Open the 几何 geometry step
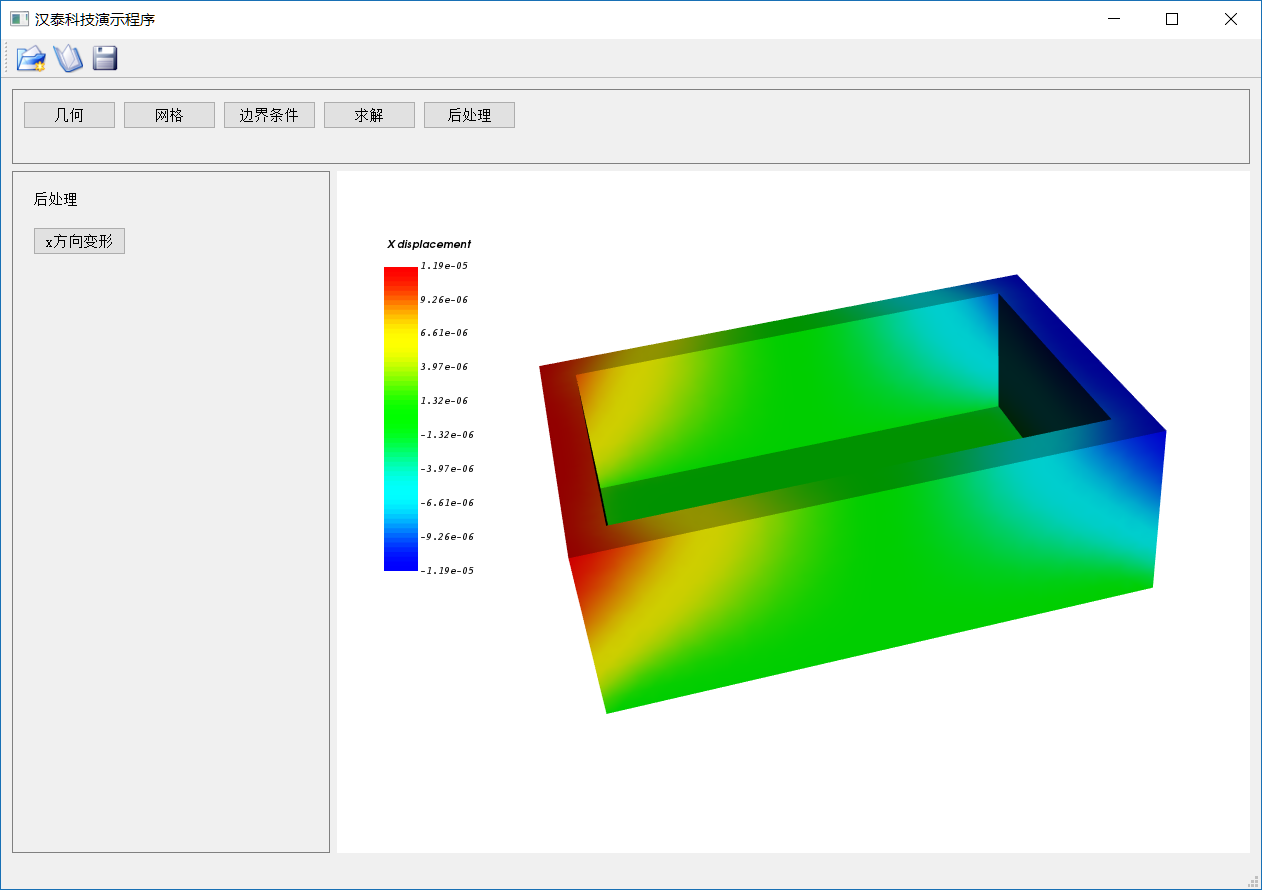Image resolution: width=1262 pixels, height=890 pixels. point(69,115)
